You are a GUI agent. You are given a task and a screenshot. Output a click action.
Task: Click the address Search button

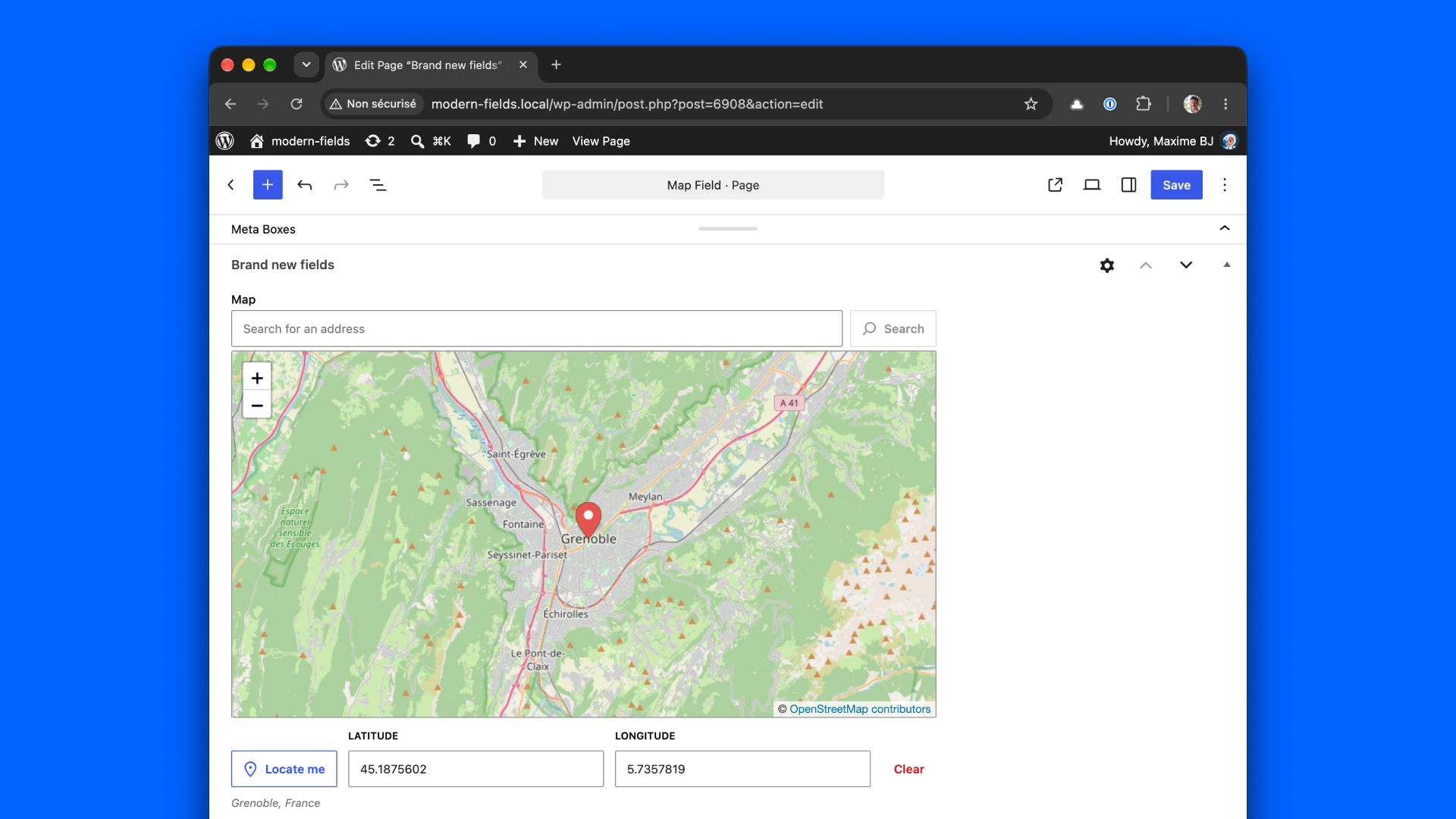pos(893,328)
